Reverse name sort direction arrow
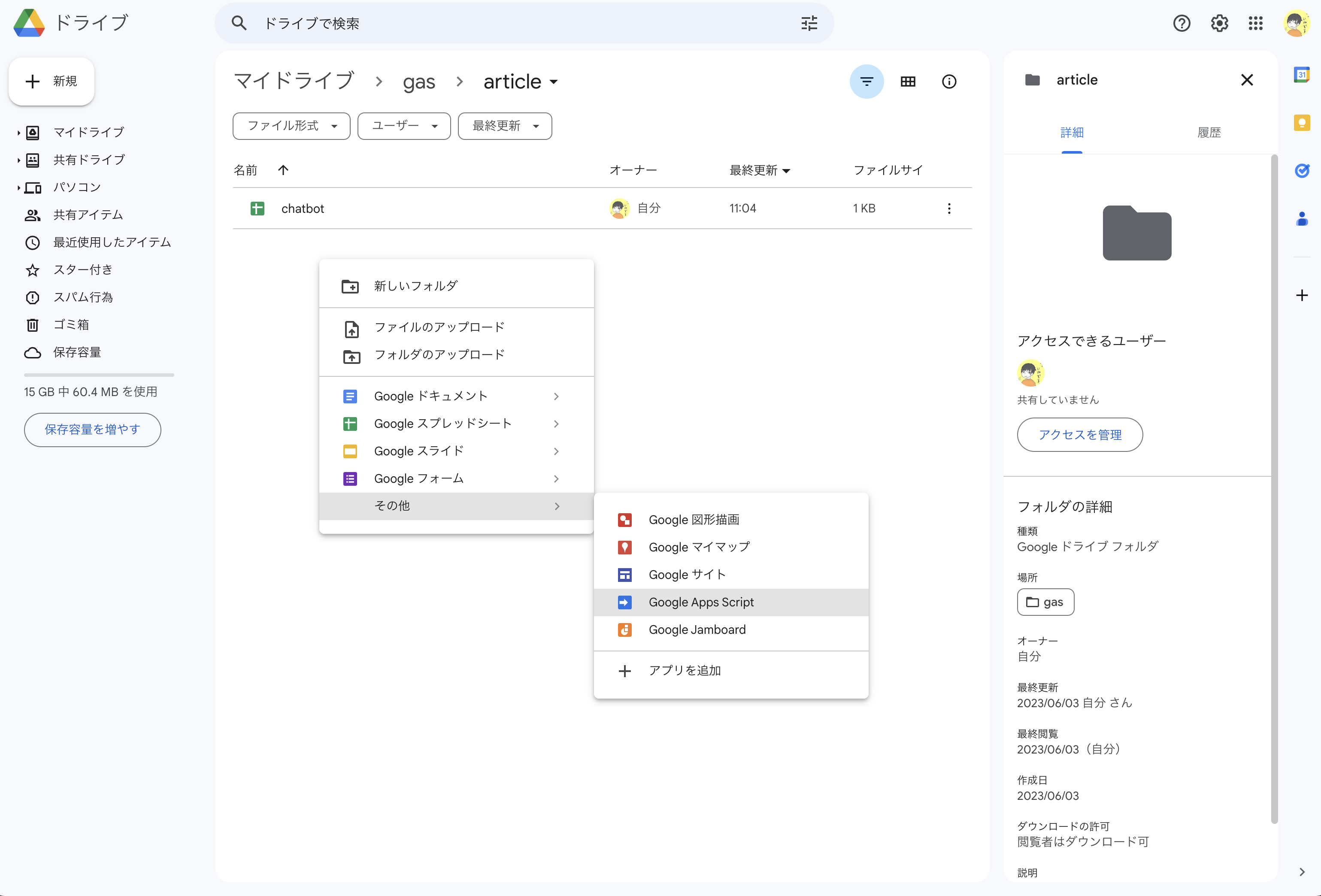This screenshot has width=1321, height=896. pos(283,170)
